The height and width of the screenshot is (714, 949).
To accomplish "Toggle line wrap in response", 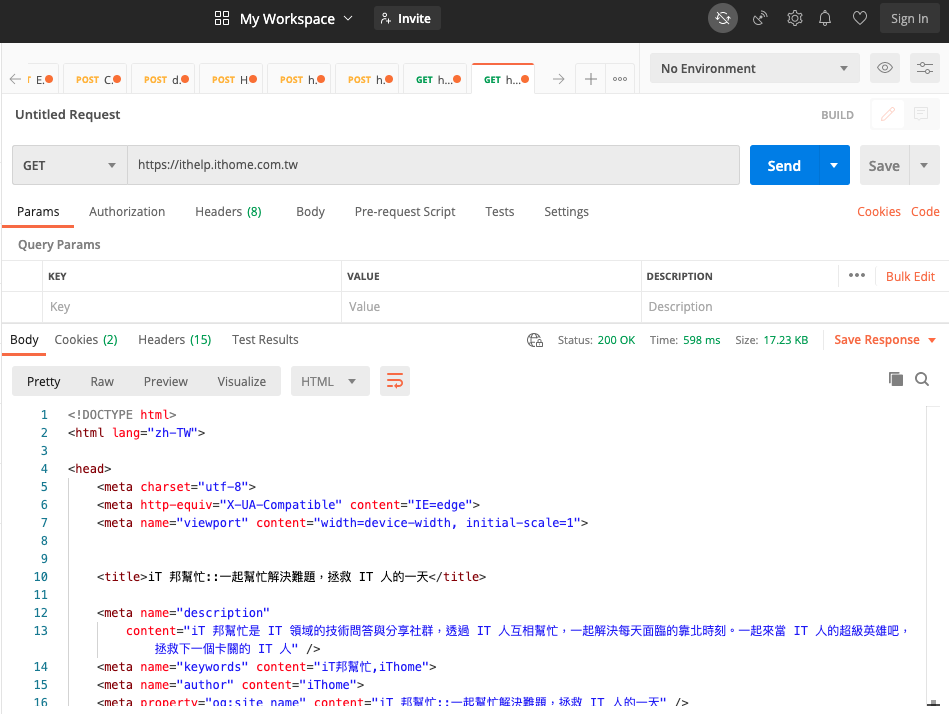I will pyautogui.click(x=395, y=381).
